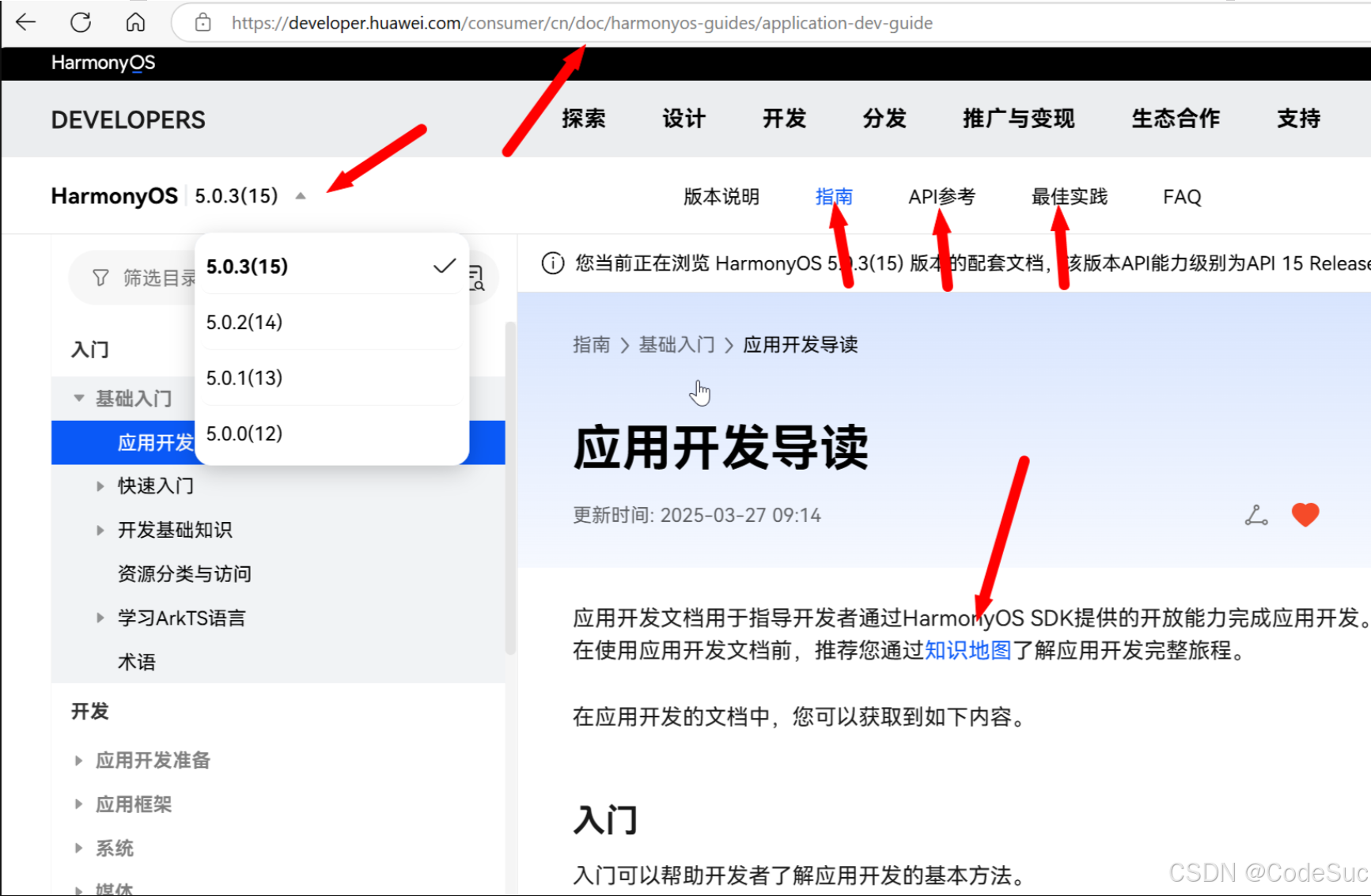Click the page reload icon
1371x896 pixels.
[79, 22]
